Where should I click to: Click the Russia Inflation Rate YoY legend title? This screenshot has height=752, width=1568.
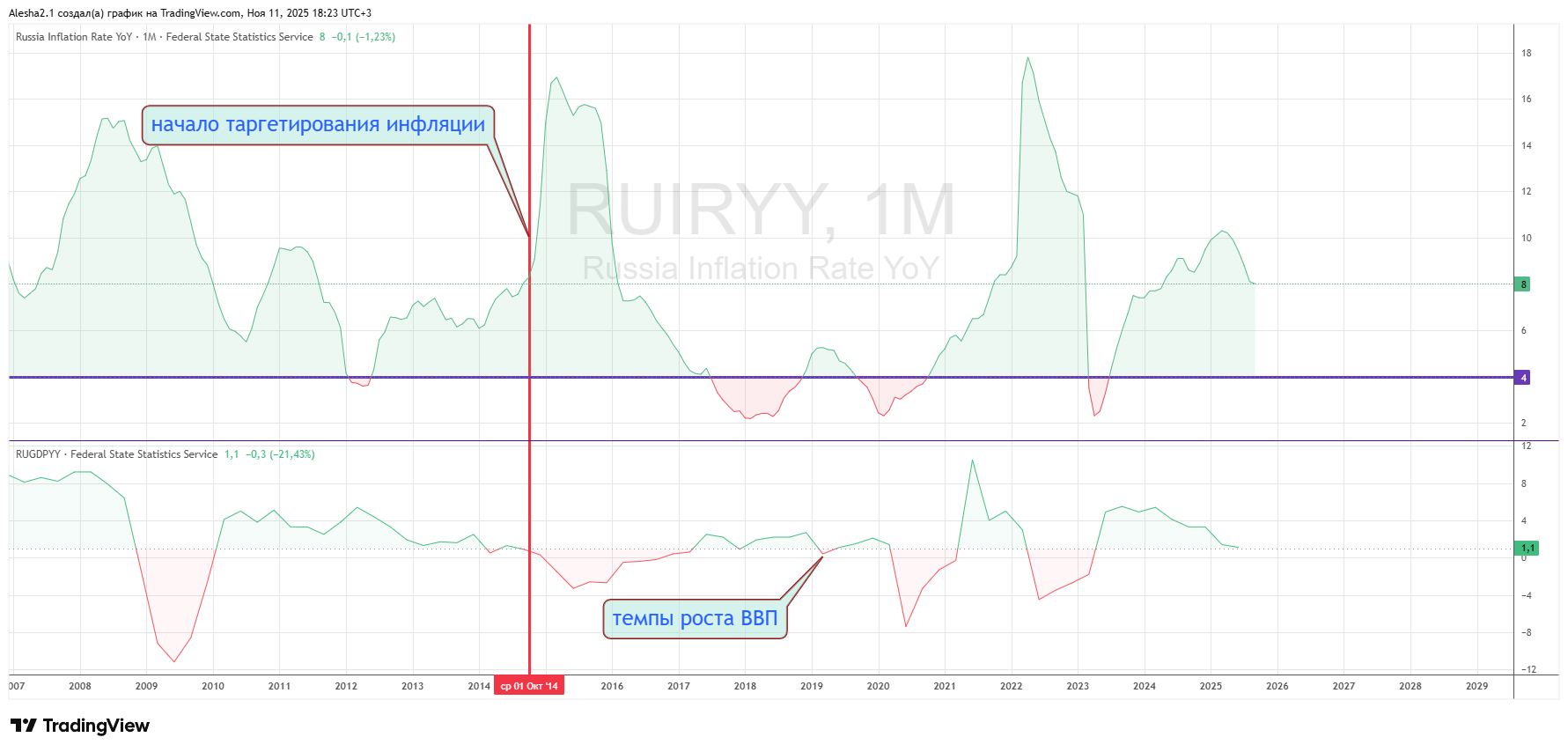click(x=74, y=37)
